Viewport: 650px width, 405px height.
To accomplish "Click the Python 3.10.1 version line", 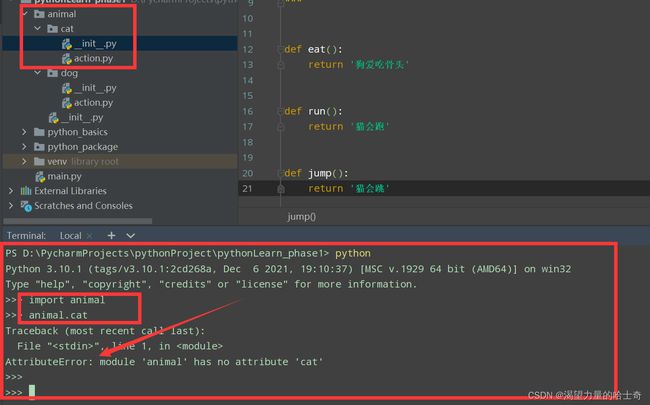I will [288, 269].
